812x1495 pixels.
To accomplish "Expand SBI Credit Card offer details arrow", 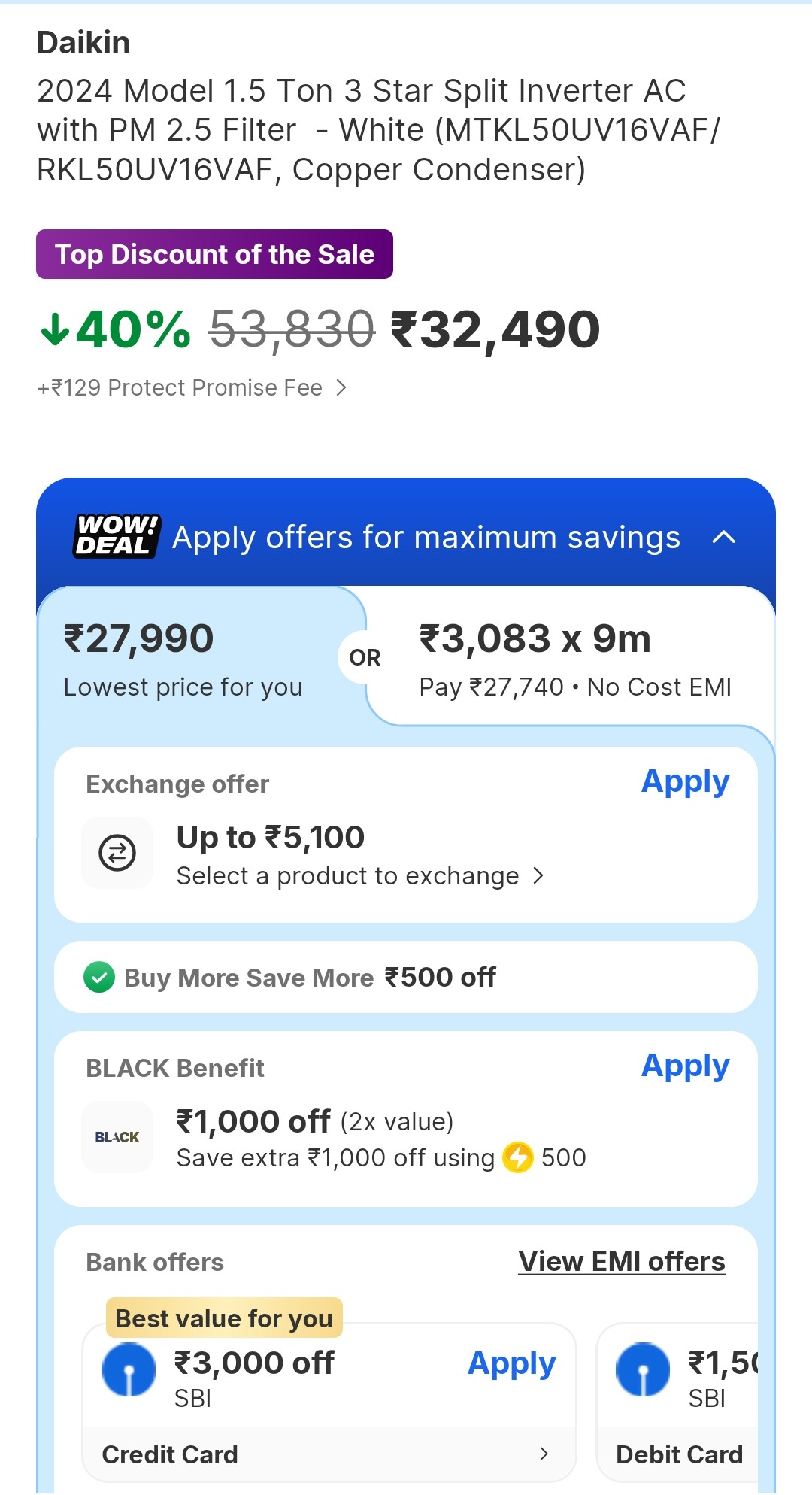I will 544,1454.
